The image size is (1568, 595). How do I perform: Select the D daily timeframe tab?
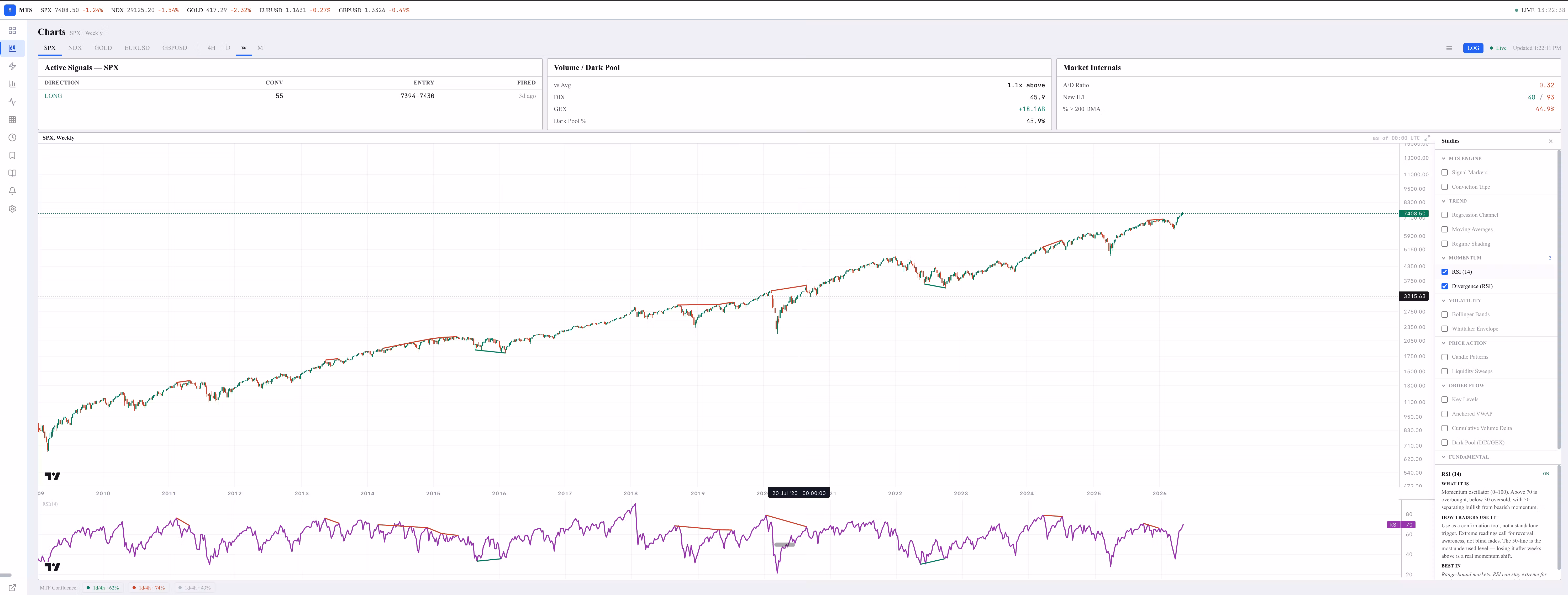click(x=228, y=48)
